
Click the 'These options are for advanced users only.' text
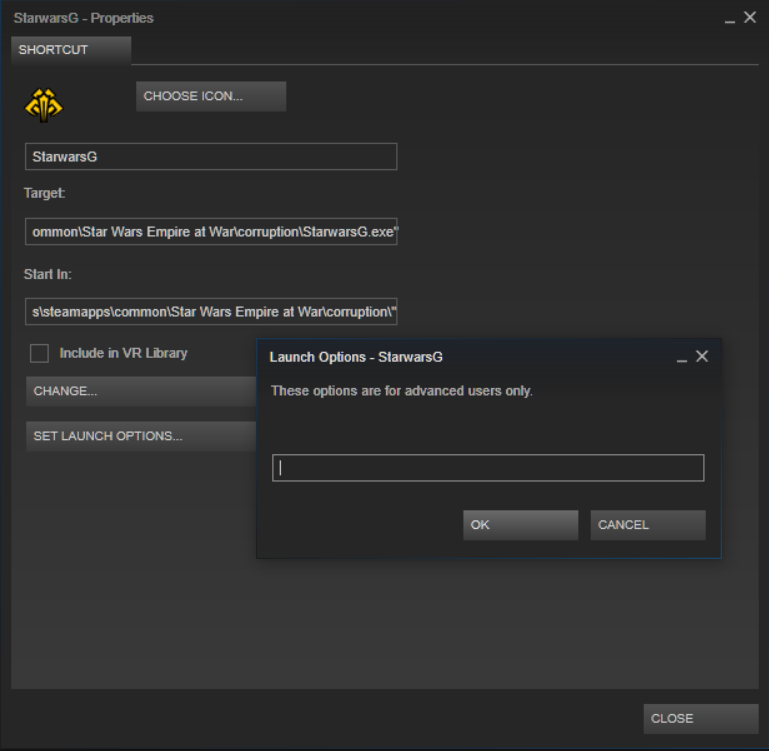tap(402, 391)
